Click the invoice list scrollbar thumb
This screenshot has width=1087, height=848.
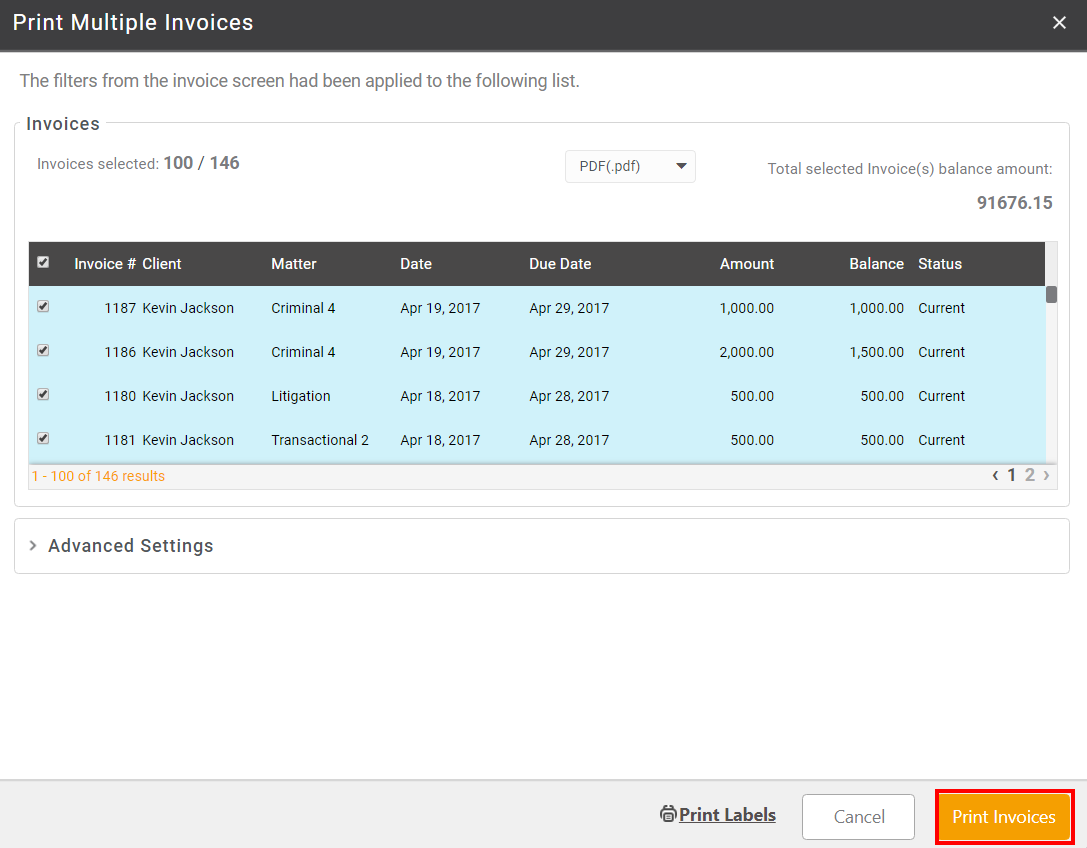coord(1051,295)
